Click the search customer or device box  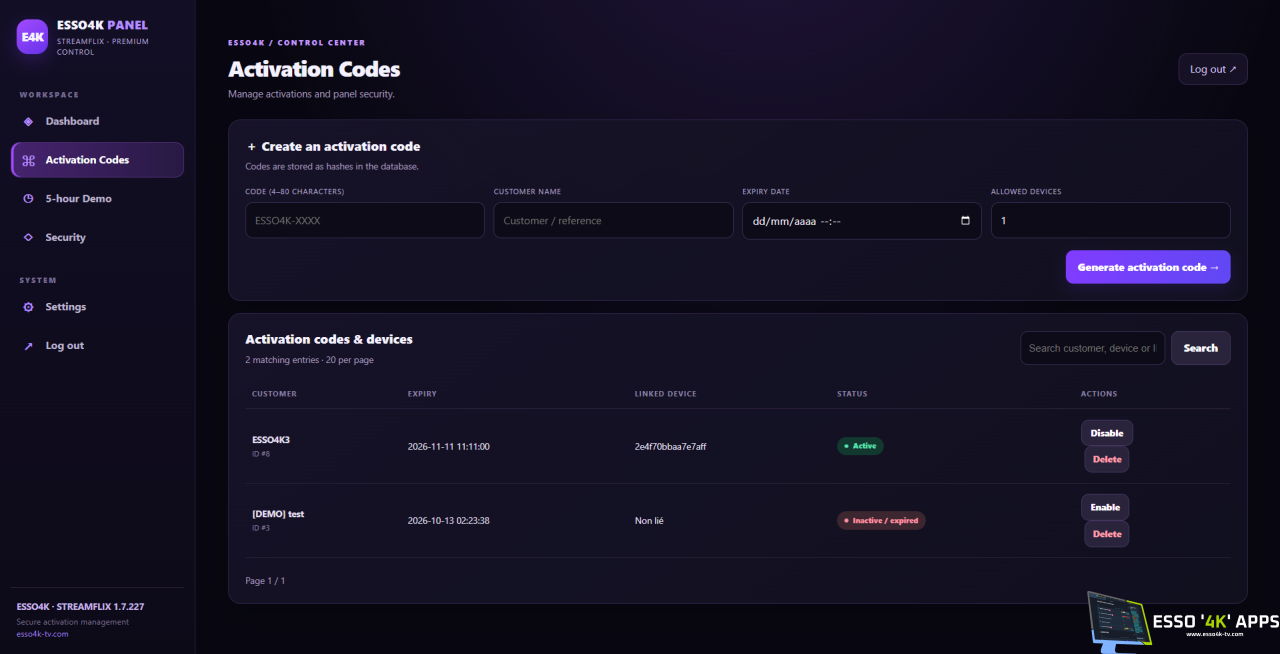pos(1092,348)
